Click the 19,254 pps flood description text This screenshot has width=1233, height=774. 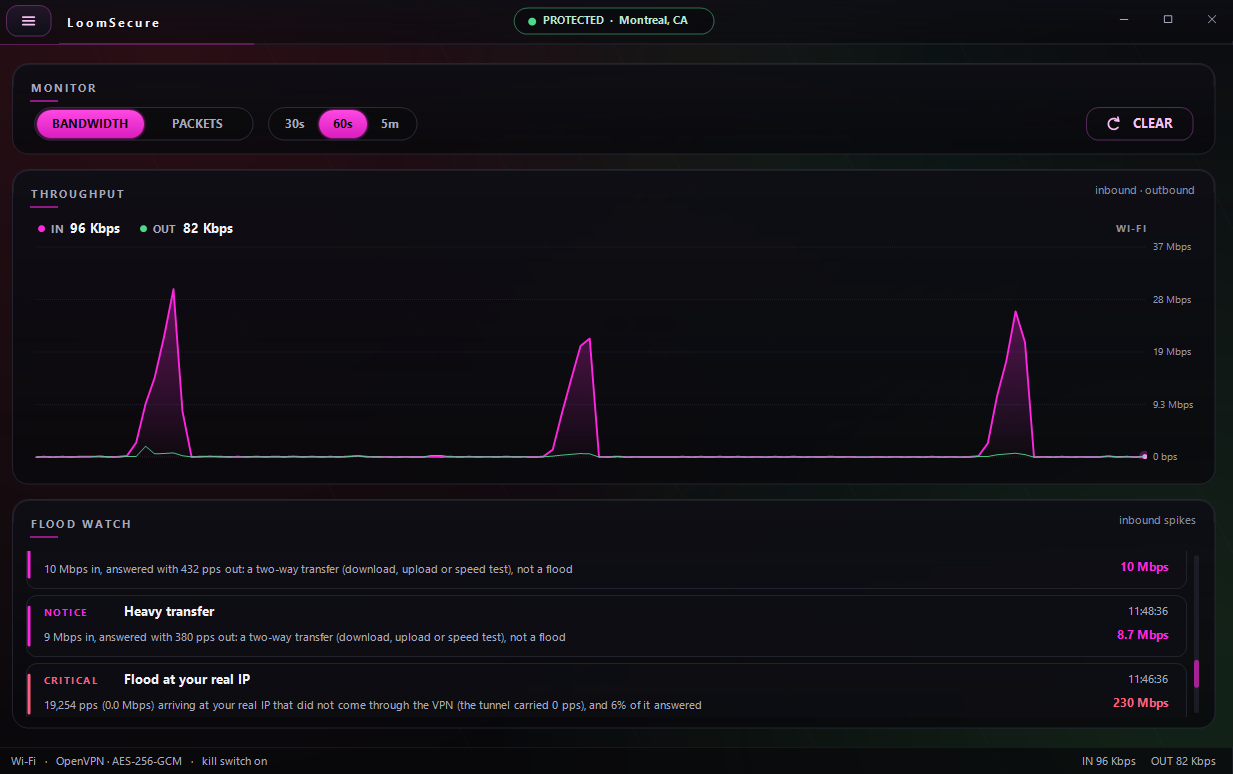[x=373, y=705]
